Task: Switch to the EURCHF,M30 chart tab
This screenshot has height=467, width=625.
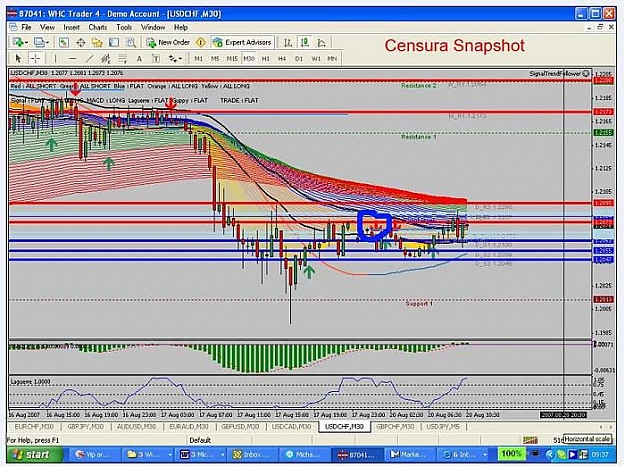Action: tap(34, 427)
